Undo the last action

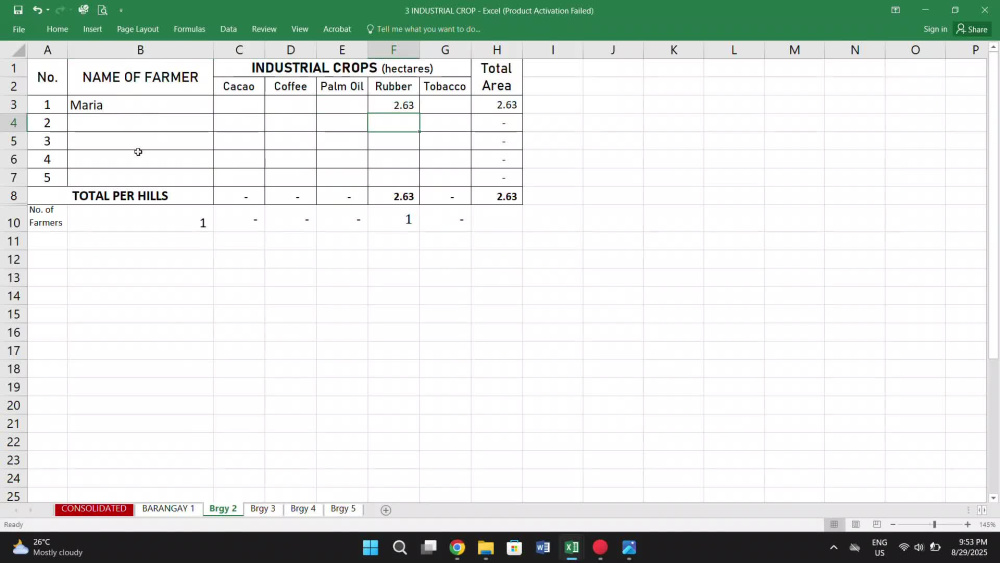coord(38,10)
